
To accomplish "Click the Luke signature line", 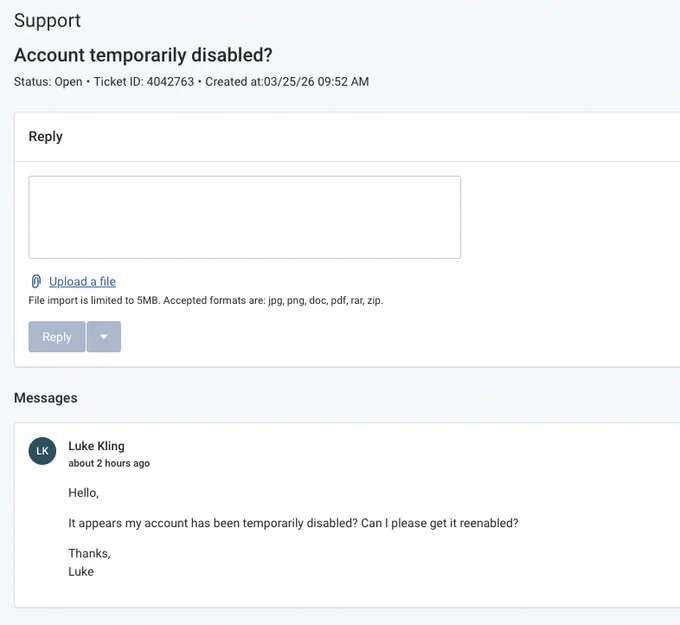I will (81, 572).
